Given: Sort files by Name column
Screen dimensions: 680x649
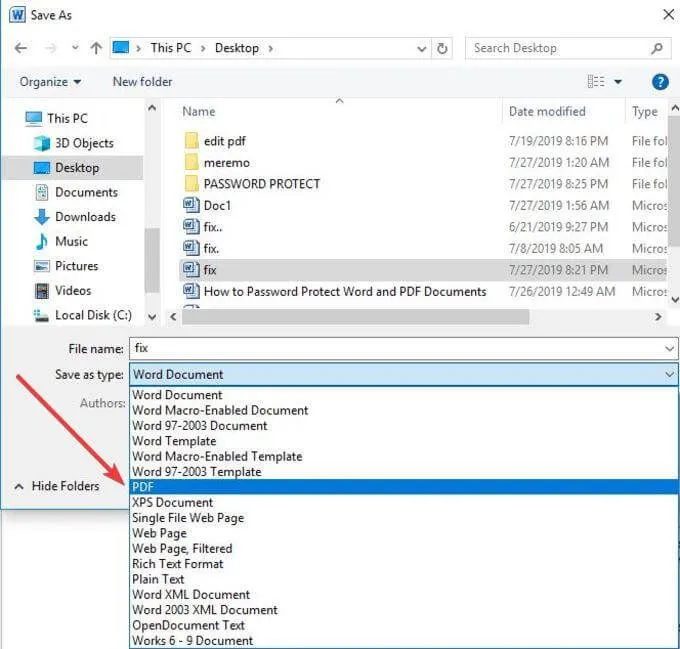Looking at the screenshot, I should click(x=199, y=112).
